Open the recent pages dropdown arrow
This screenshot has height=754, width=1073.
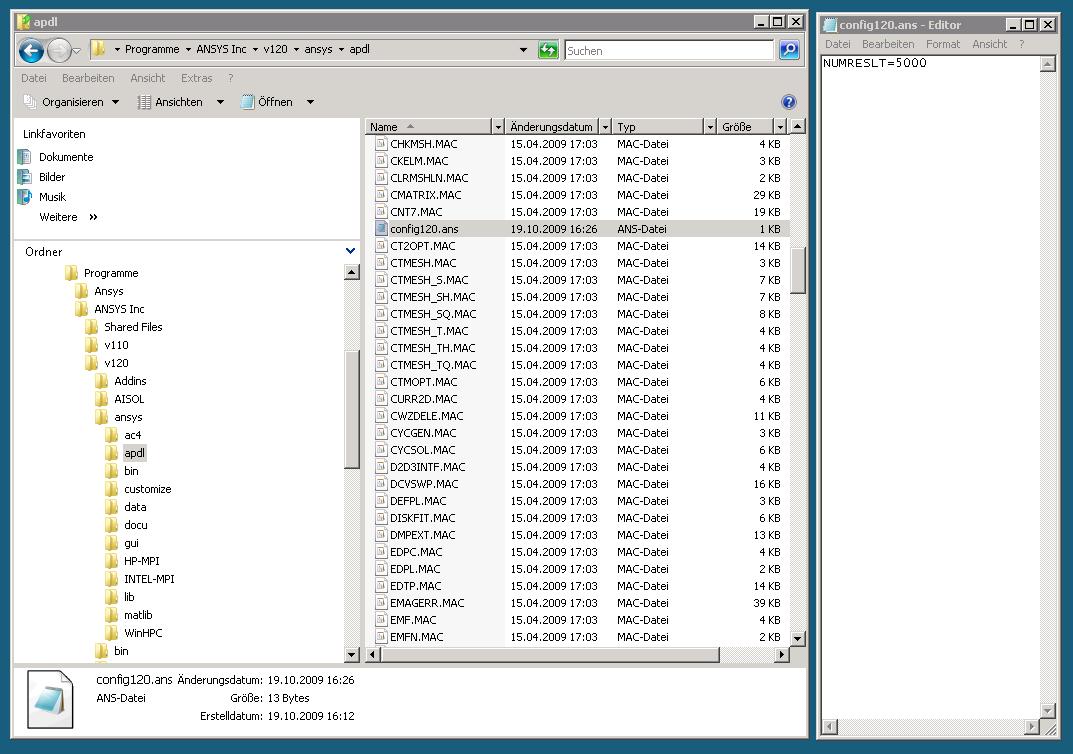coord(77,51)
